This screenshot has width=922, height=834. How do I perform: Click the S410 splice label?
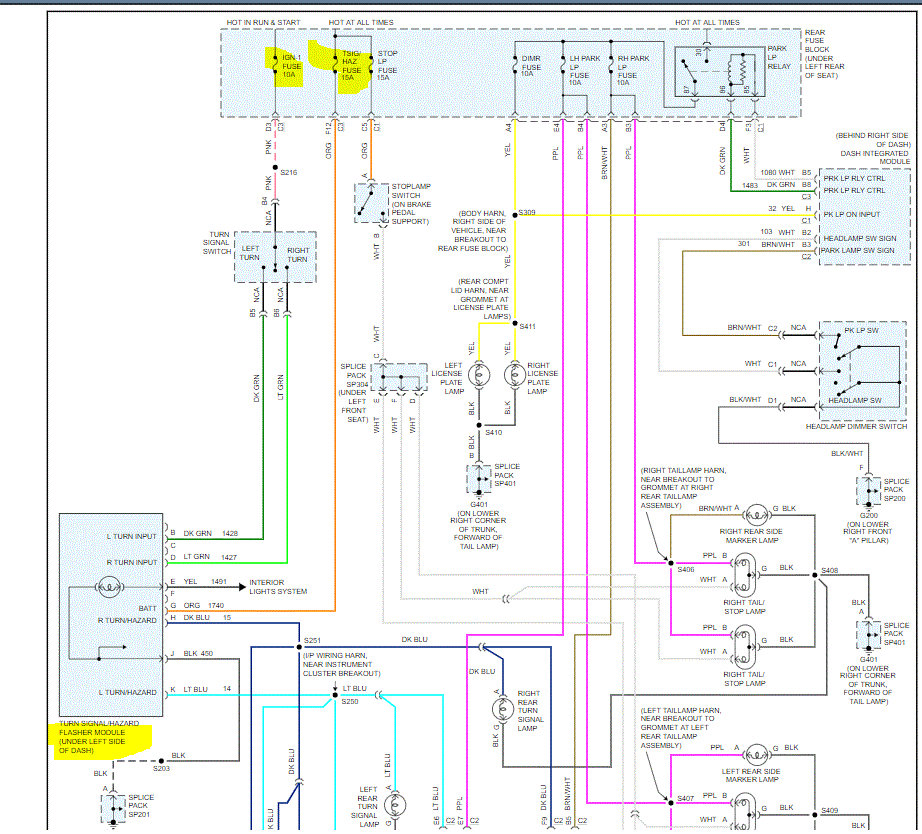coord(493,432)
